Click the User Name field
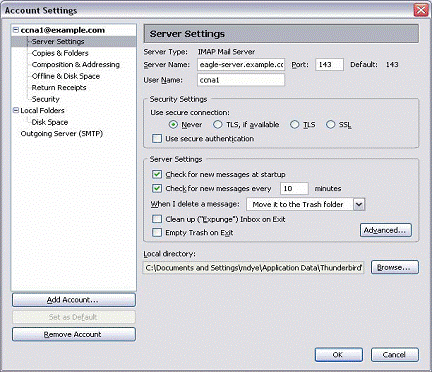This screenshot has height=372, width=432. pyautogui.click(x=241, y=80)
